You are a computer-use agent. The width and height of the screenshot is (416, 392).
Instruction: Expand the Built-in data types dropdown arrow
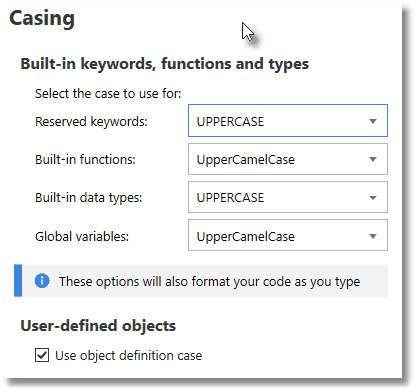coord(373,198)
